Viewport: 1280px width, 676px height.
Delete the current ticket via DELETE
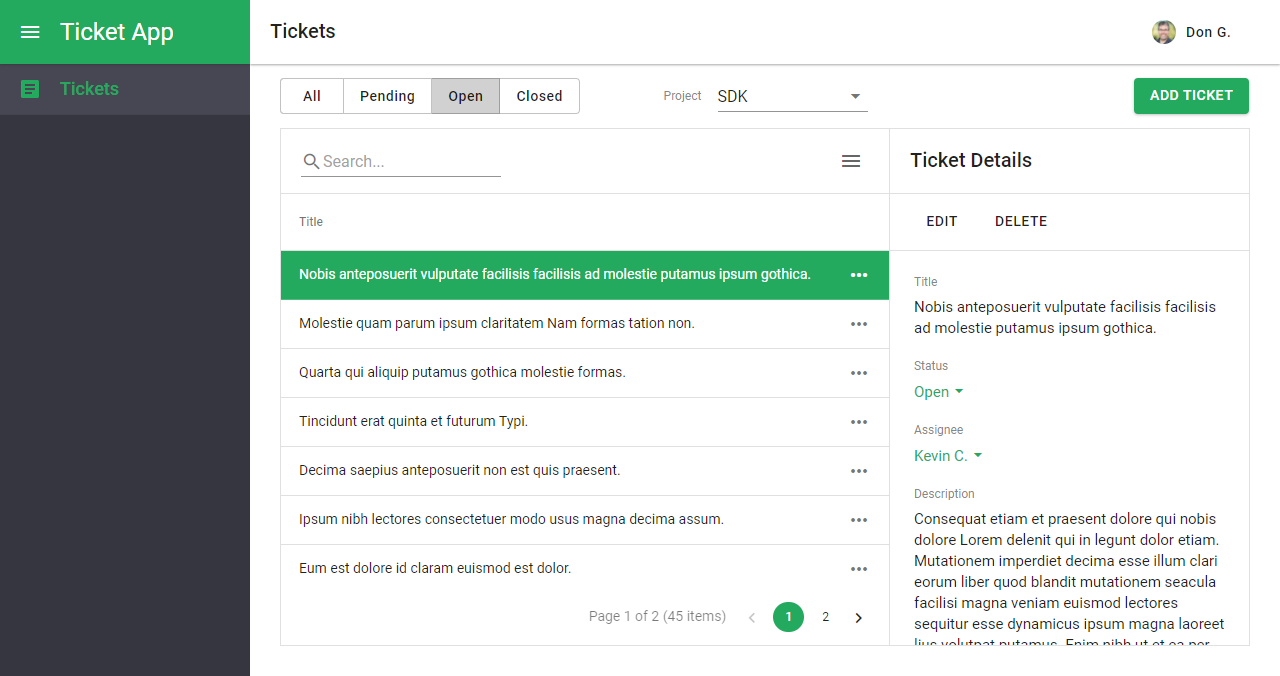(x=1021, y=221)
